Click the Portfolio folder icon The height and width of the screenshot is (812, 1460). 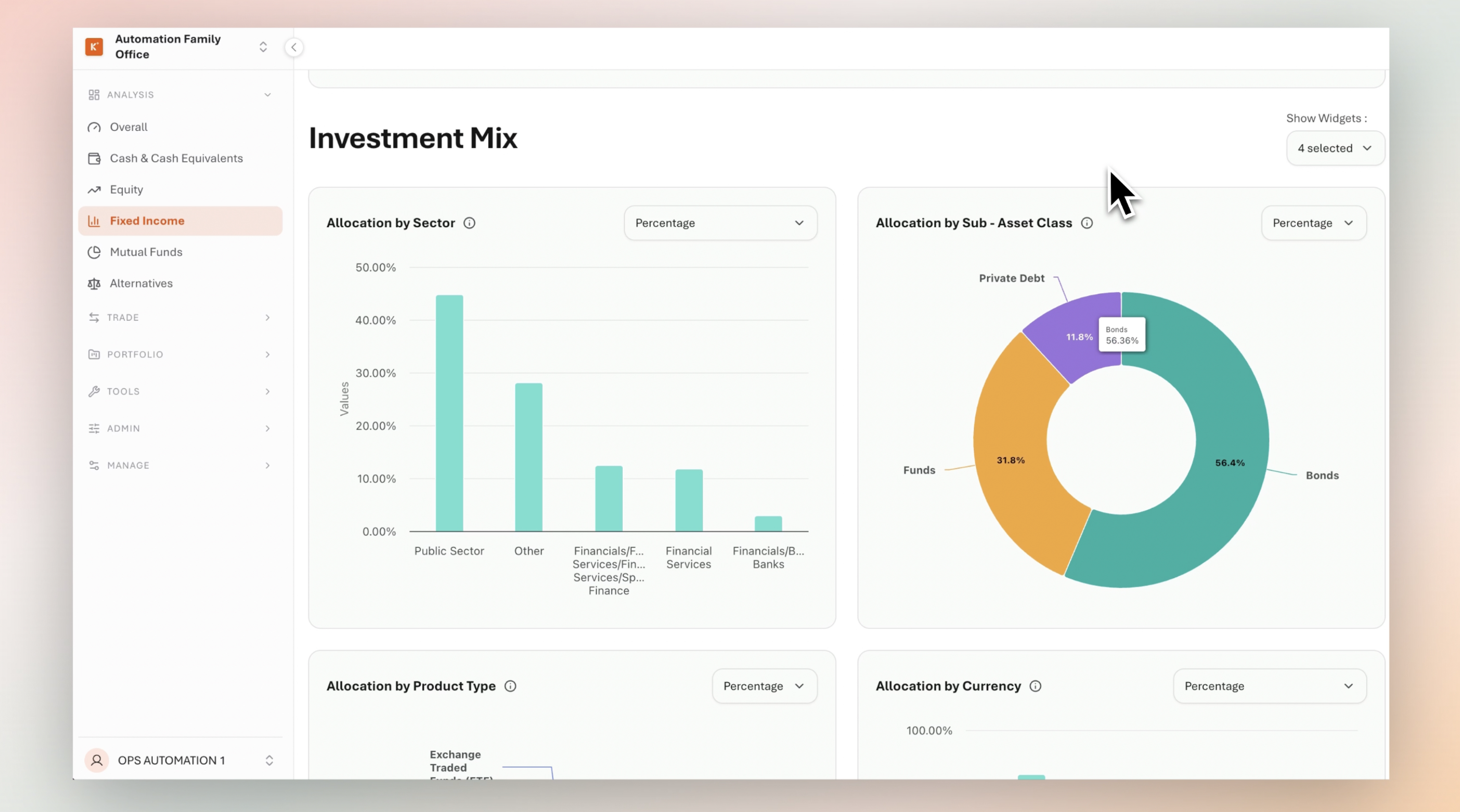(94, 355)
